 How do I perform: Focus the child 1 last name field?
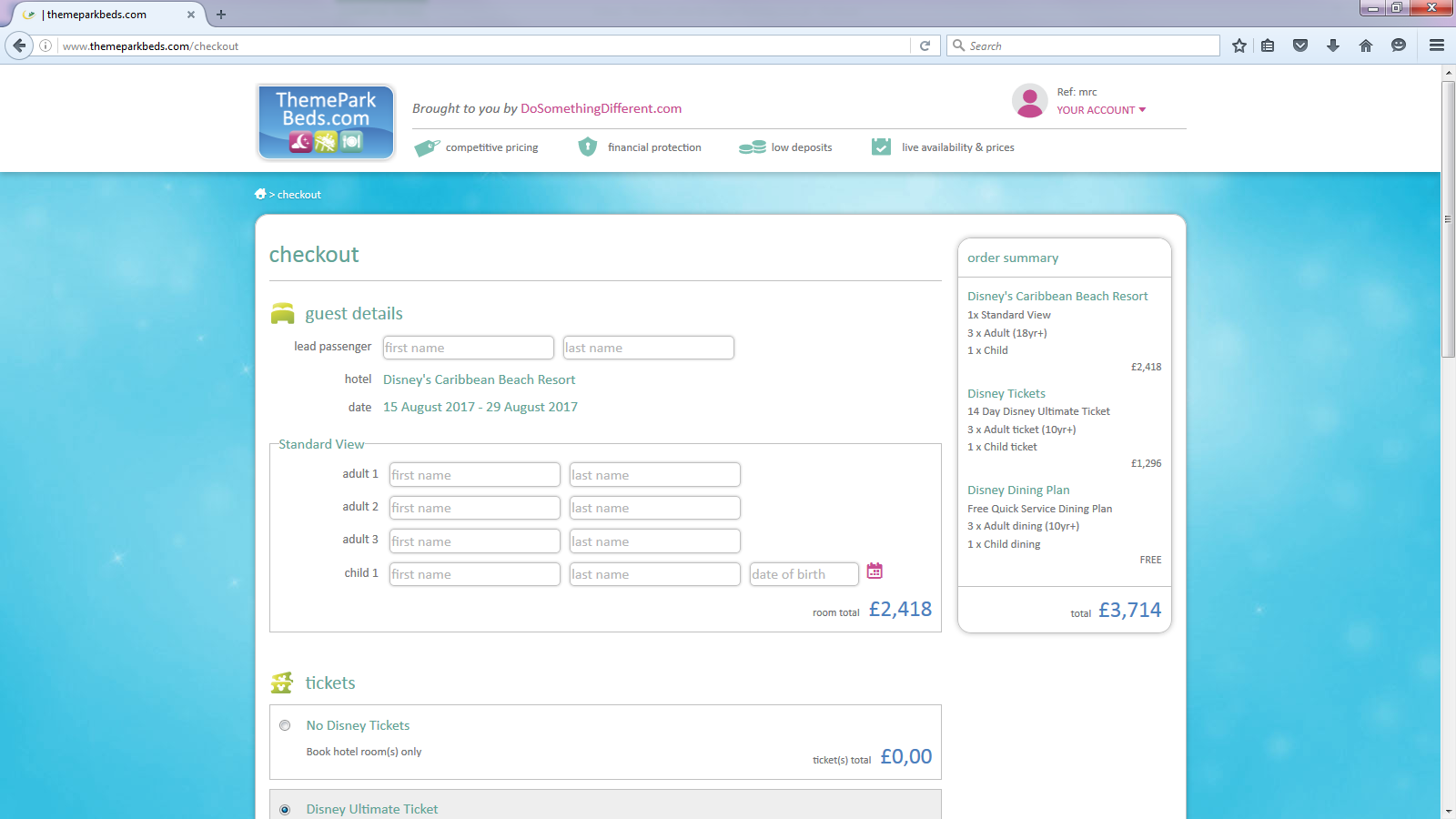pos(654,574)
